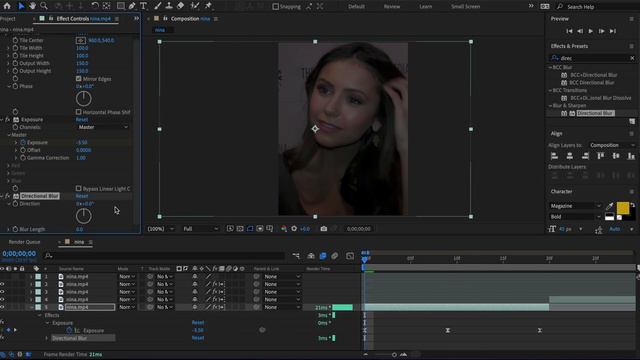Click the yellow fill color swatch

(x=623, y=208)
